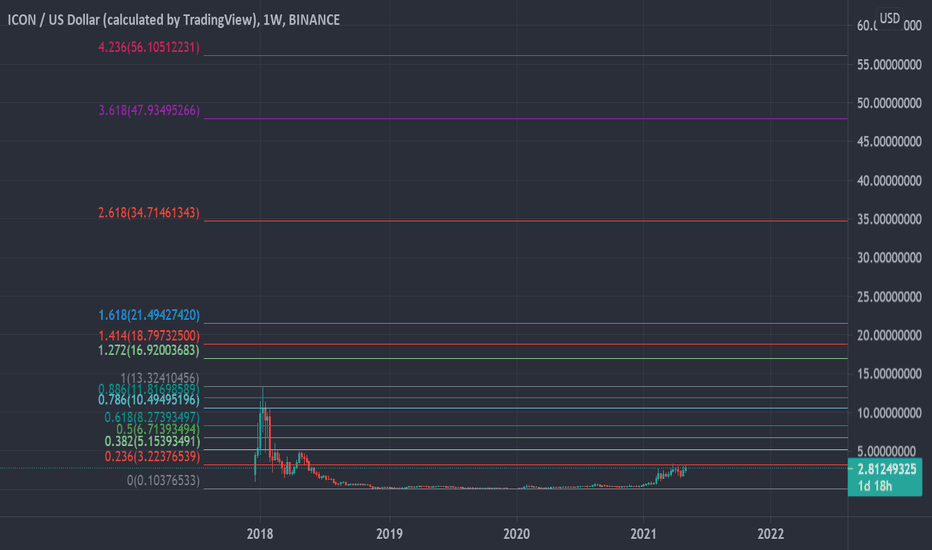Click the 0(0.10376533) Fibonacci label
The width and height of the screenshot is (932, 550).
pyautogui.click(x=163, y=480)
